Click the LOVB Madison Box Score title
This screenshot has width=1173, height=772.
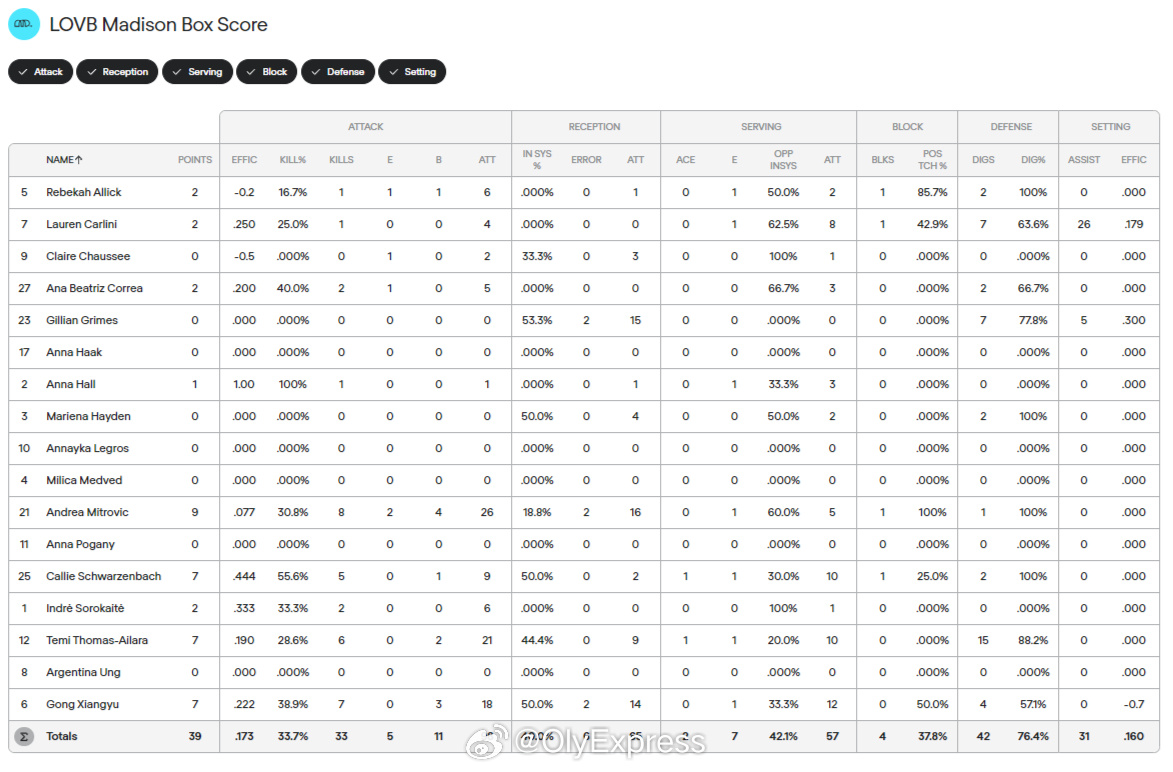coord(159,25)
